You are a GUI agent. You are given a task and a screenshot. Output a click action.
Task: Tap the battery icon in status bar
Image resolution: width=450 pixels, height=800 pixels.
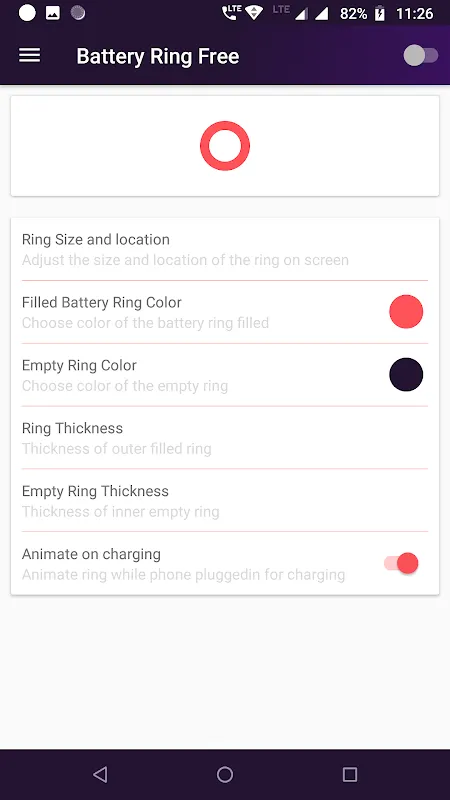380,14
